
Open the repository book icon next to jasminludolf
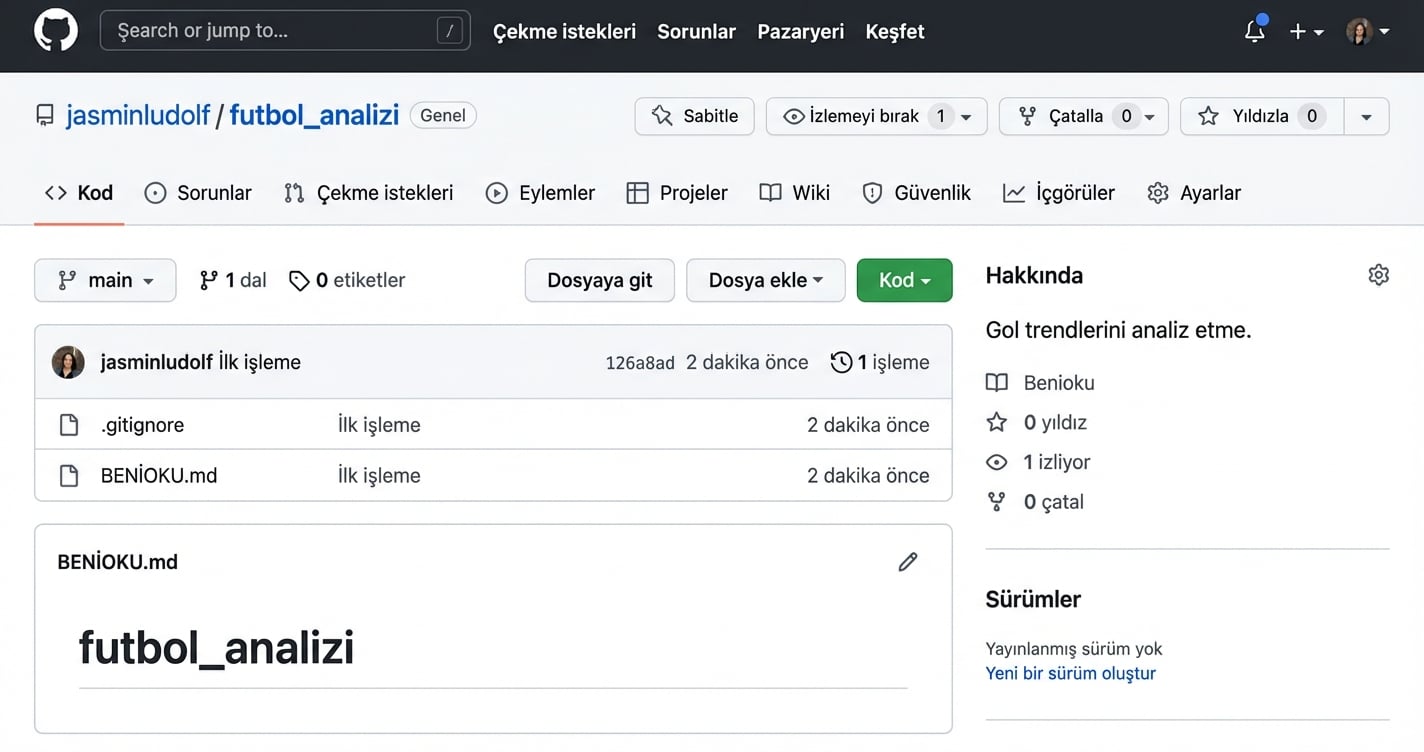click(44, 114)
